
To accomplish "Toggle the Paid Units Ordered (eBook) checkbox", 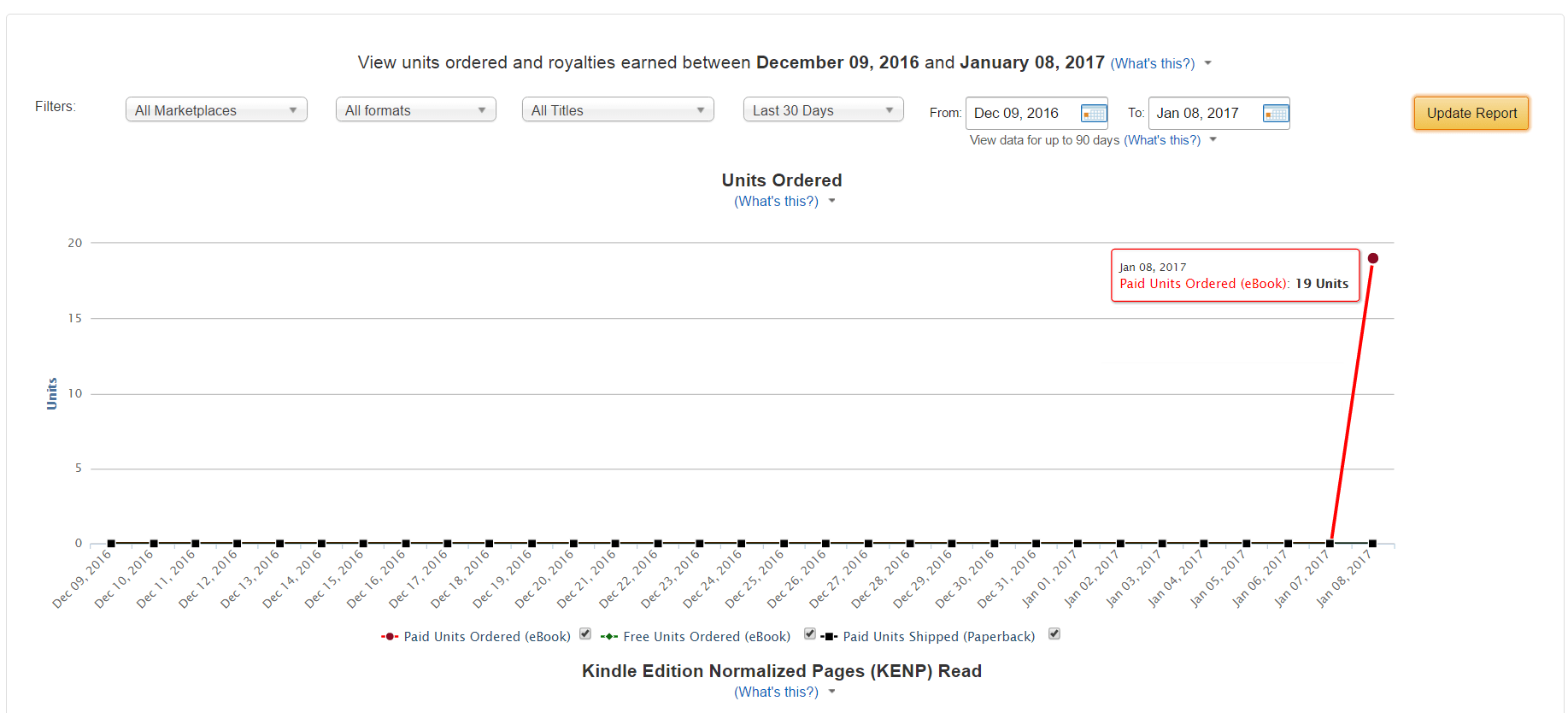I will click(x=585, y=633).
